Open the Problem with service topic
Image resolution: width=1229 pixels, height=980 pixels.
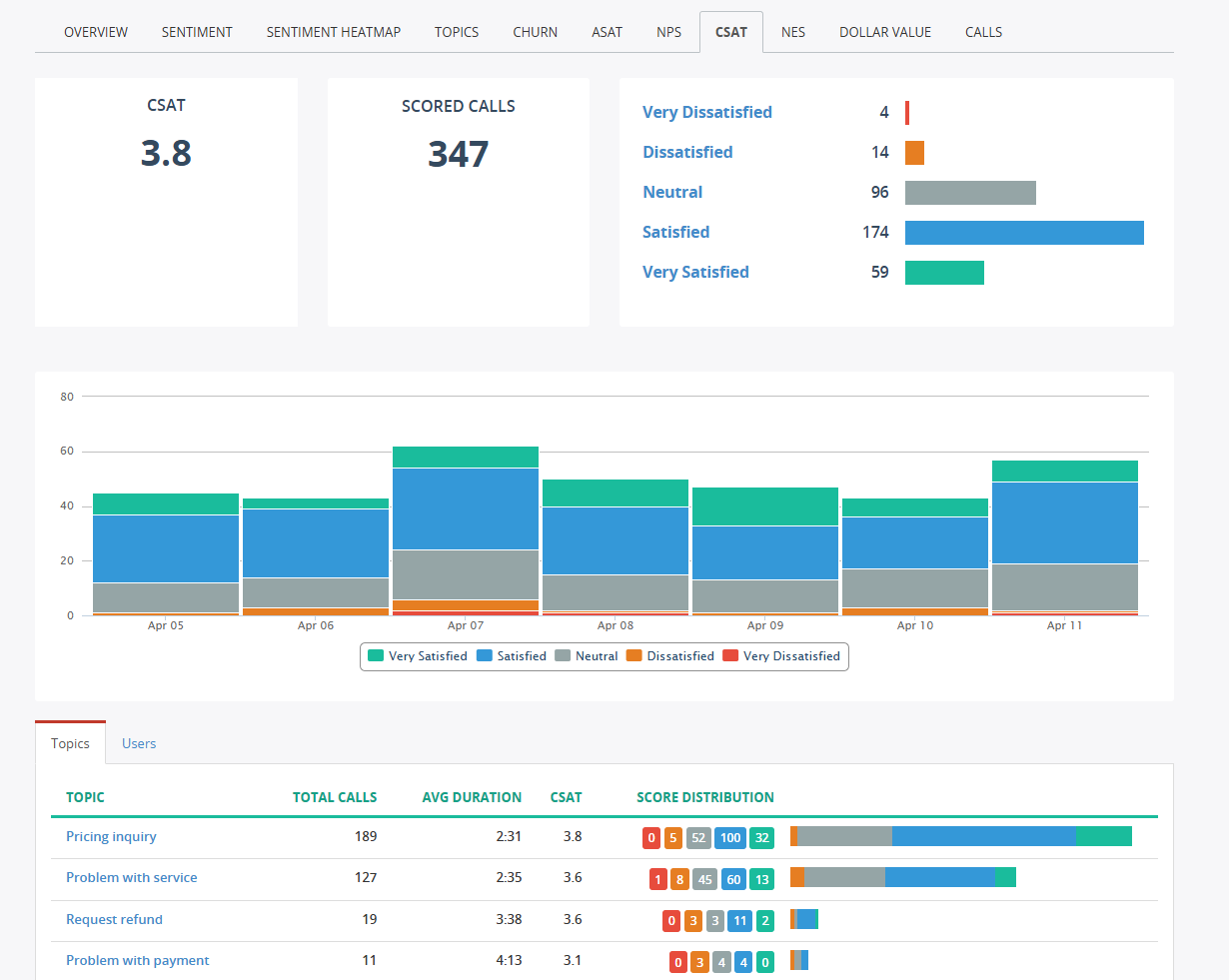(x=131, y=877)
